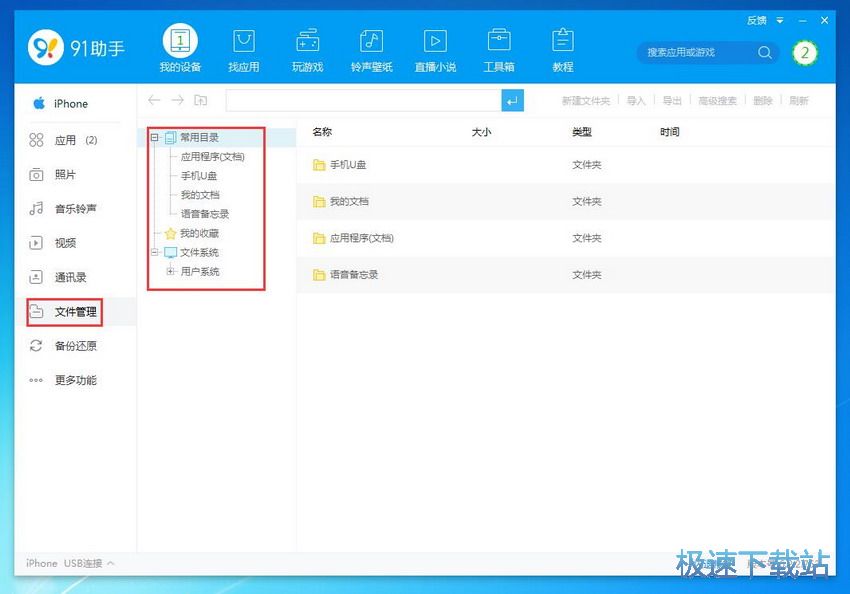The width and height of the screenshot is (850, 594).
Task: Click the folder icon beside 语音备忘录
Action: [x=319, y=275]
